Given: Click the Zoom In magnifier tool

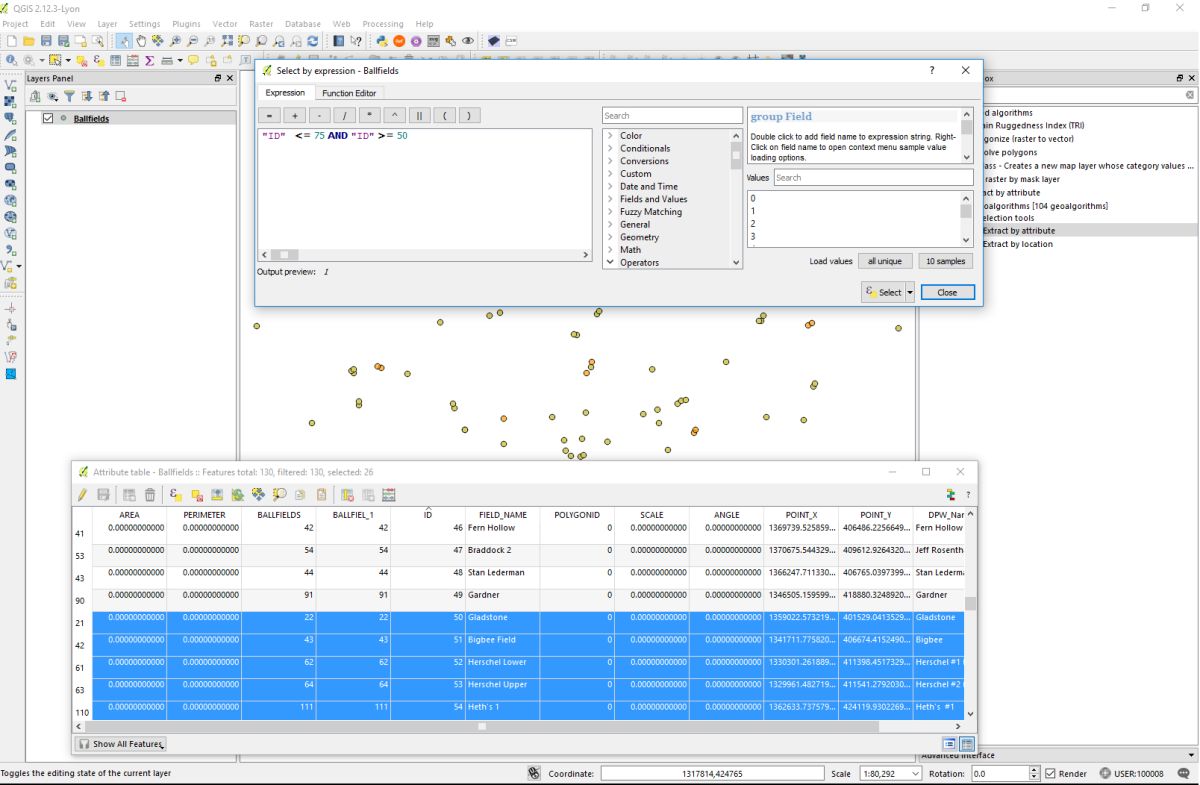Looking at the screenshot, I should pos(175,41).
